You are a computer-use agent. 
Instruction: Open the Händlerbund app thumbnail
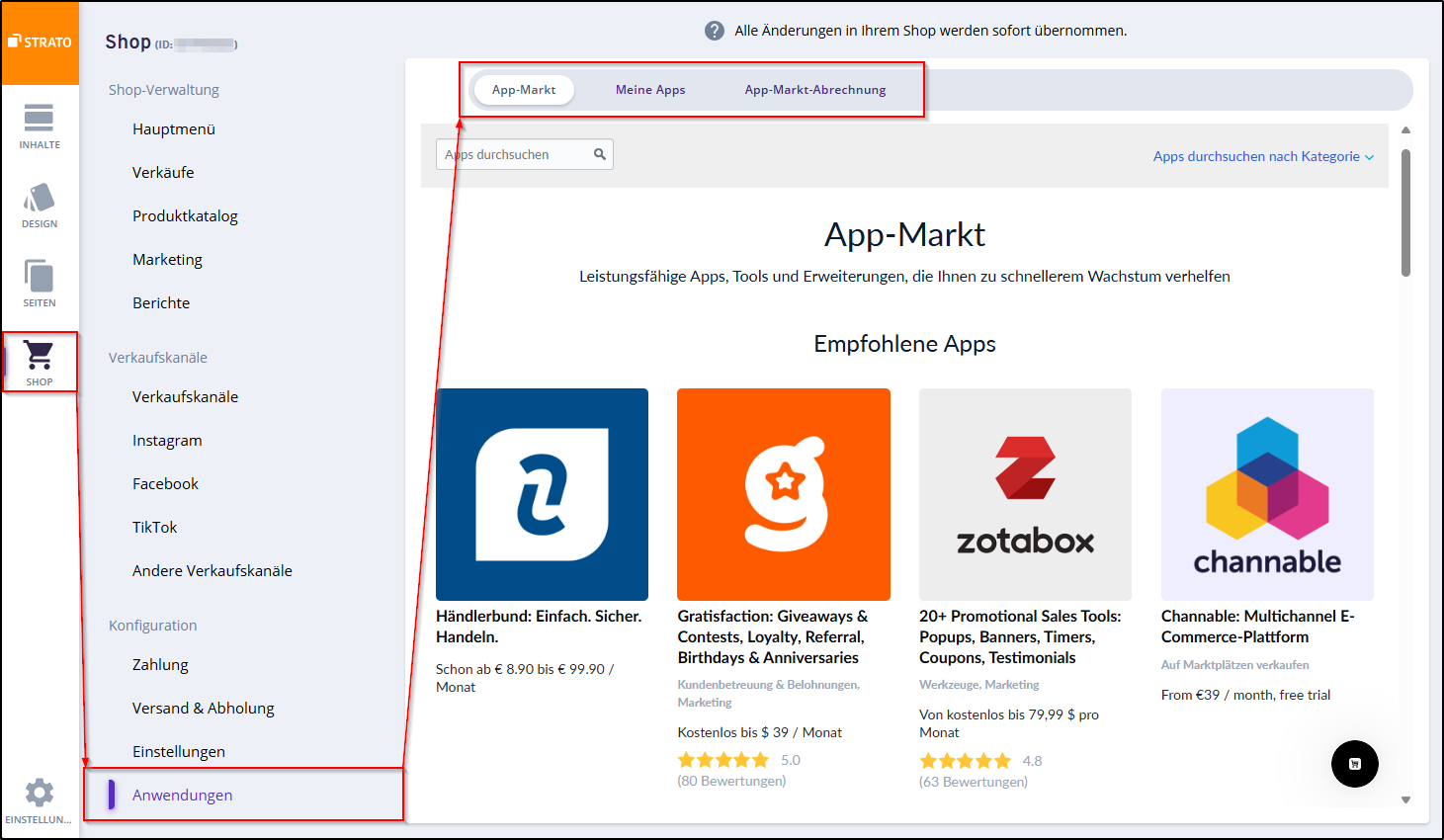[542, 494]
